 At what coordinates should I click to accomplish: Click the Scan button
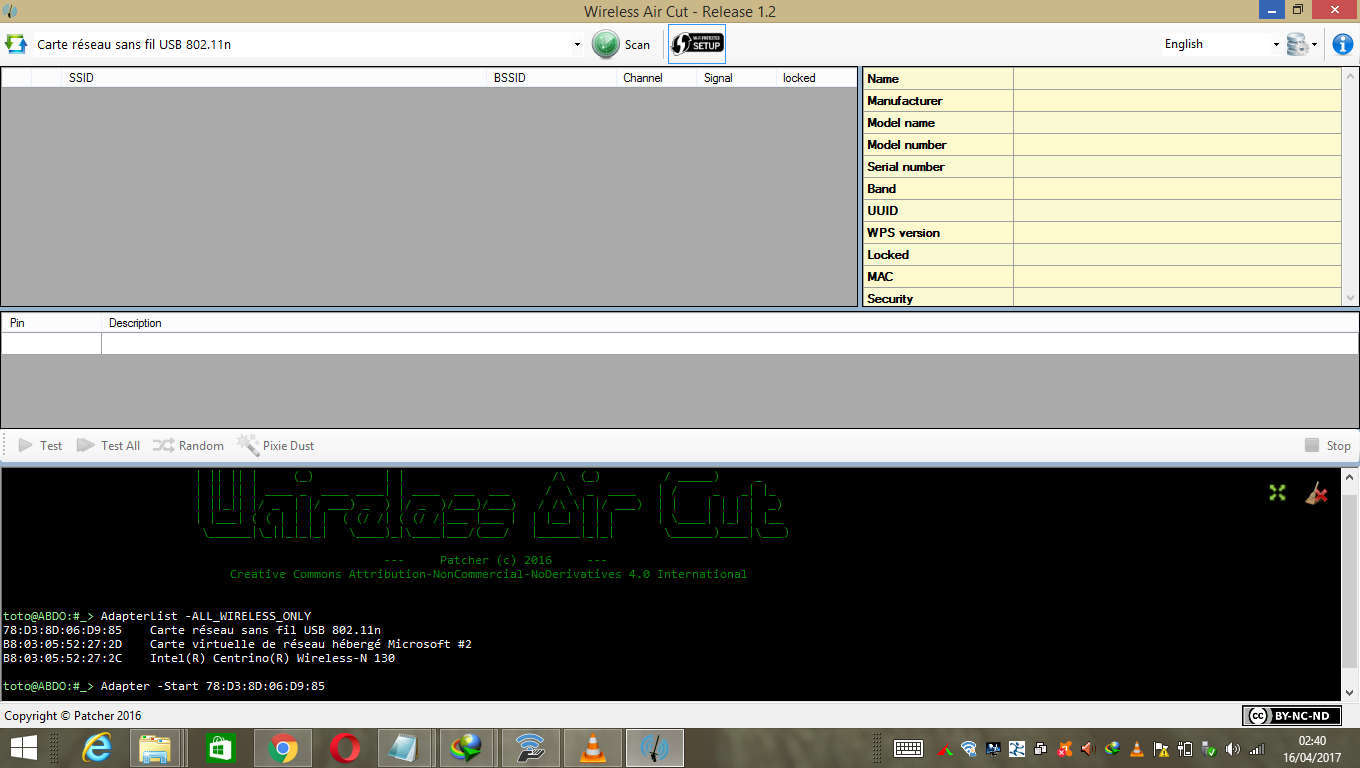tap(621, 44)
